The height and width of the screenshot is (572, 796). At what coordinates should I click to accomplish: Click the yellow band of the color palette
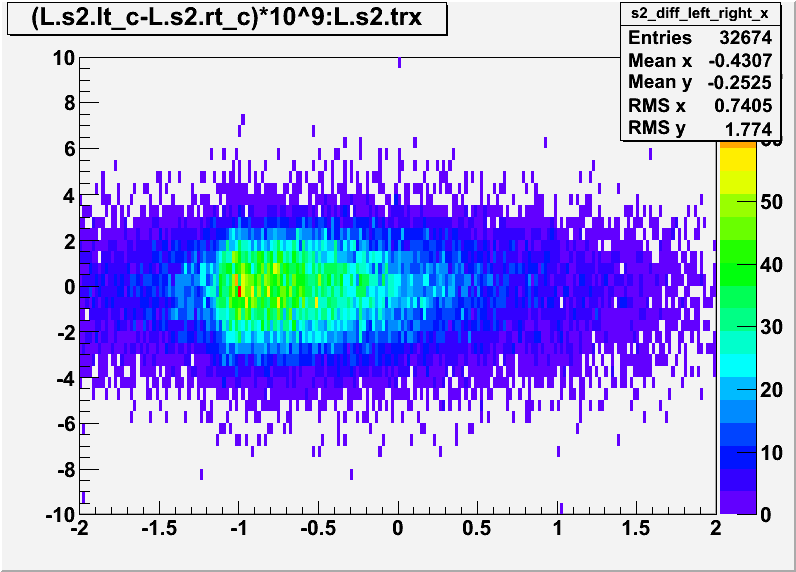click(738, 159)
